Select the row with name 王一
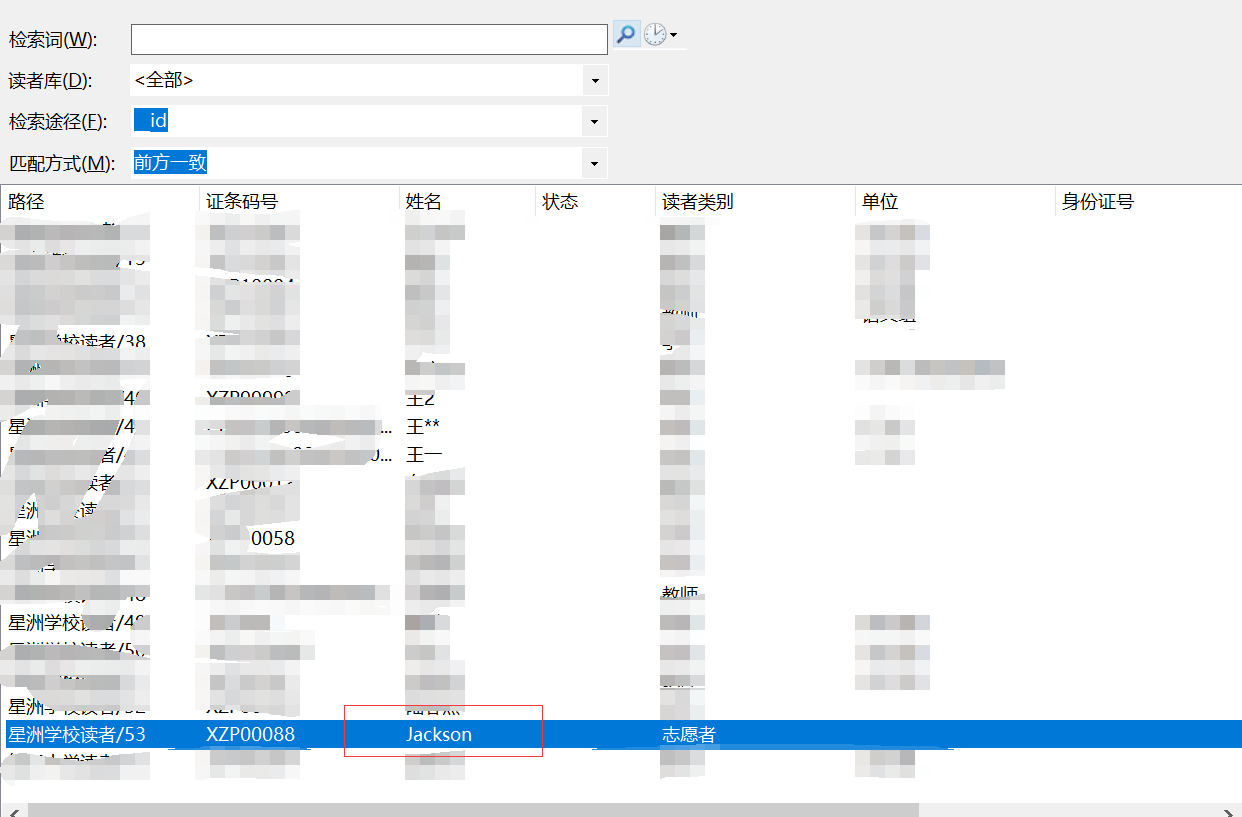The image size is (1242, 817). coord(621,455)
